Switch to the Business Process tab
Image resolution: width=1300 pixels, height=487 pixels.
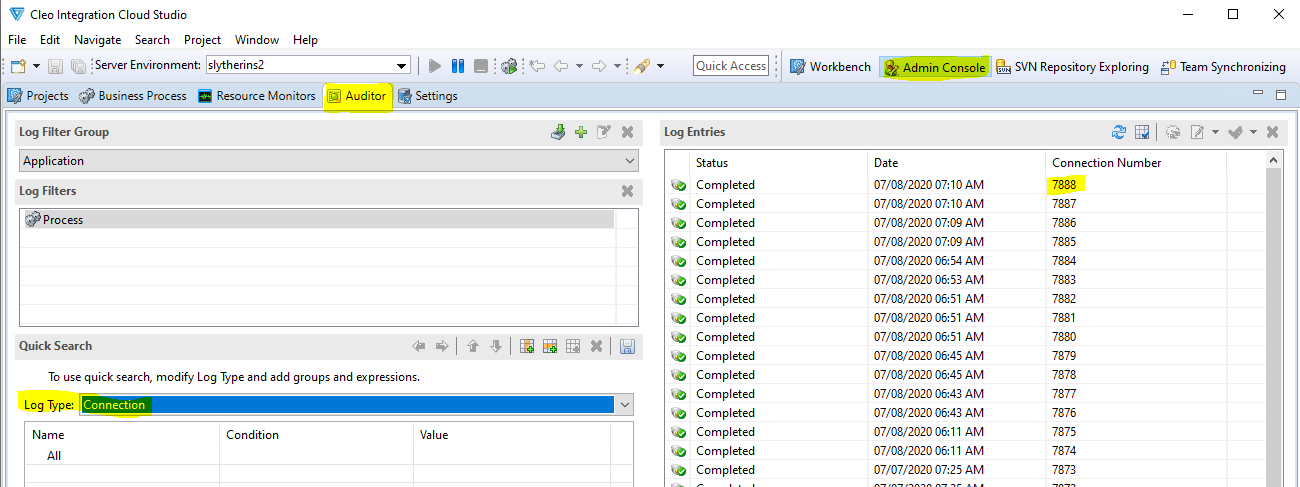click(133, 96)
